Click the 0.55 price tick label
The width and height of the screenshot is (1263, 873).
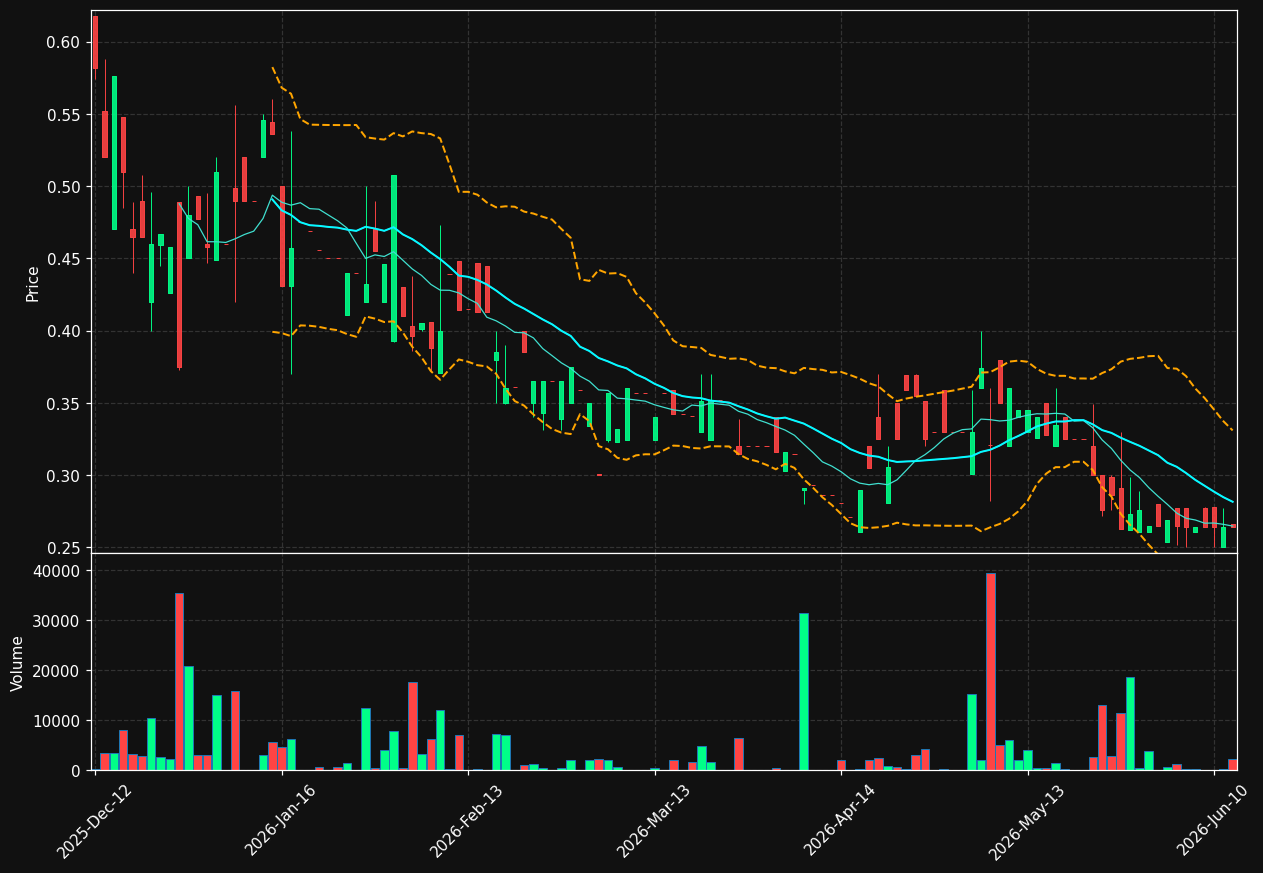pyautogui.click(x=63, y=115)
